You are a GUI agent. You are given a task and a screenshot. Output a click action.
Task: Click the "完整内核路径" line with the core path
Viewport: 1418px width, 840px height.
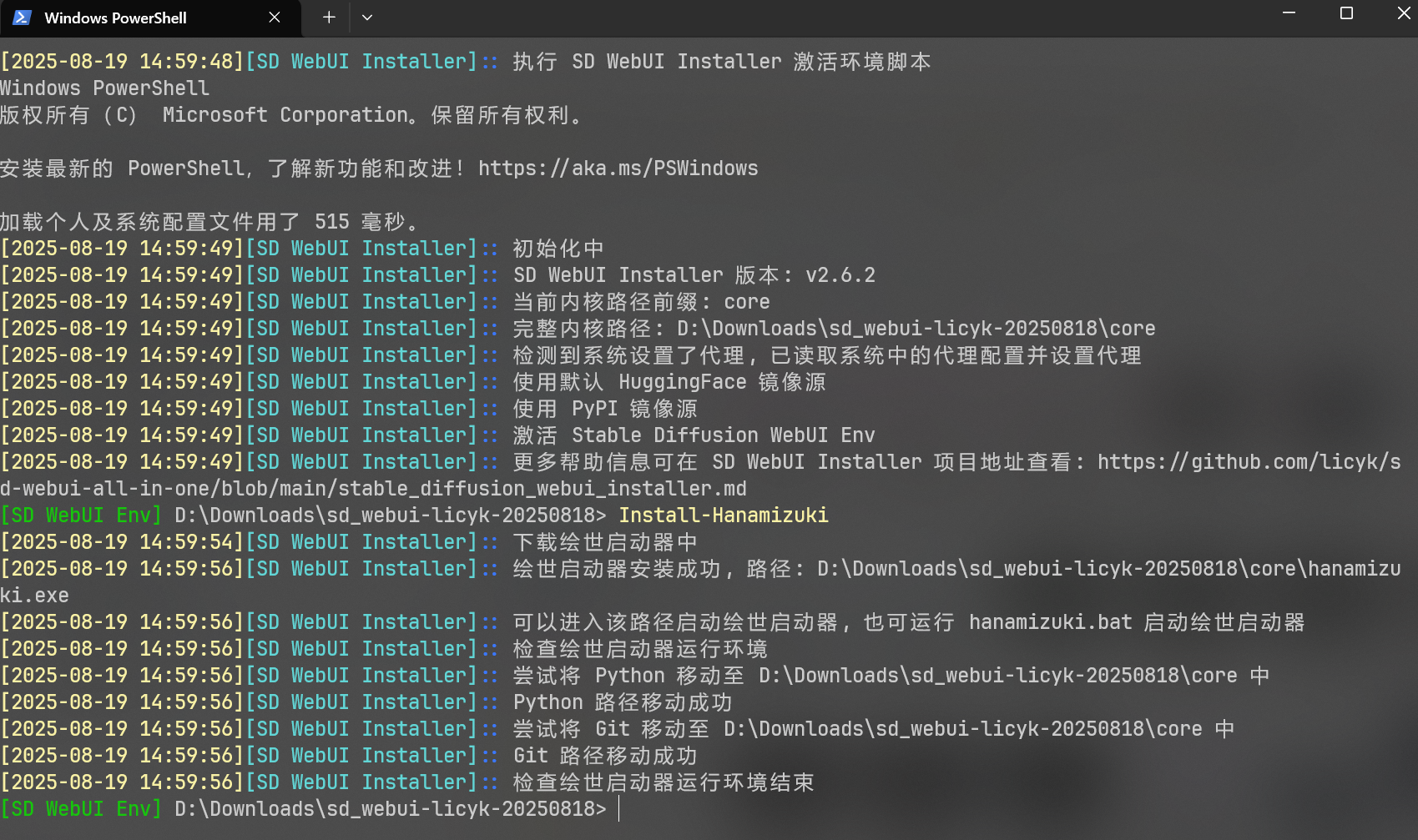(x=835, y=329)
